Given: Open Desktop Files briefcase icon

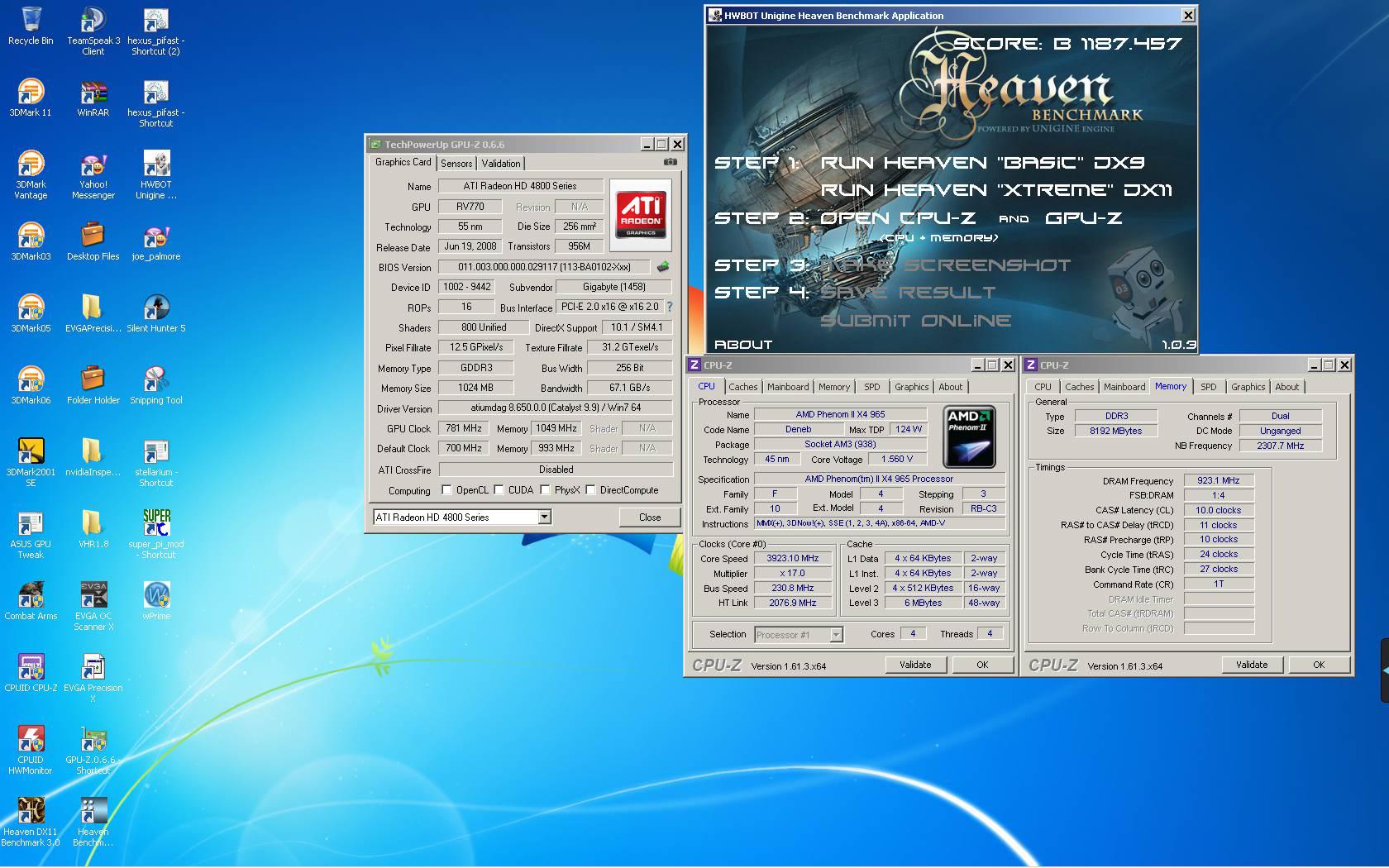Looking at the screenshot, I should tap(93, 241).
